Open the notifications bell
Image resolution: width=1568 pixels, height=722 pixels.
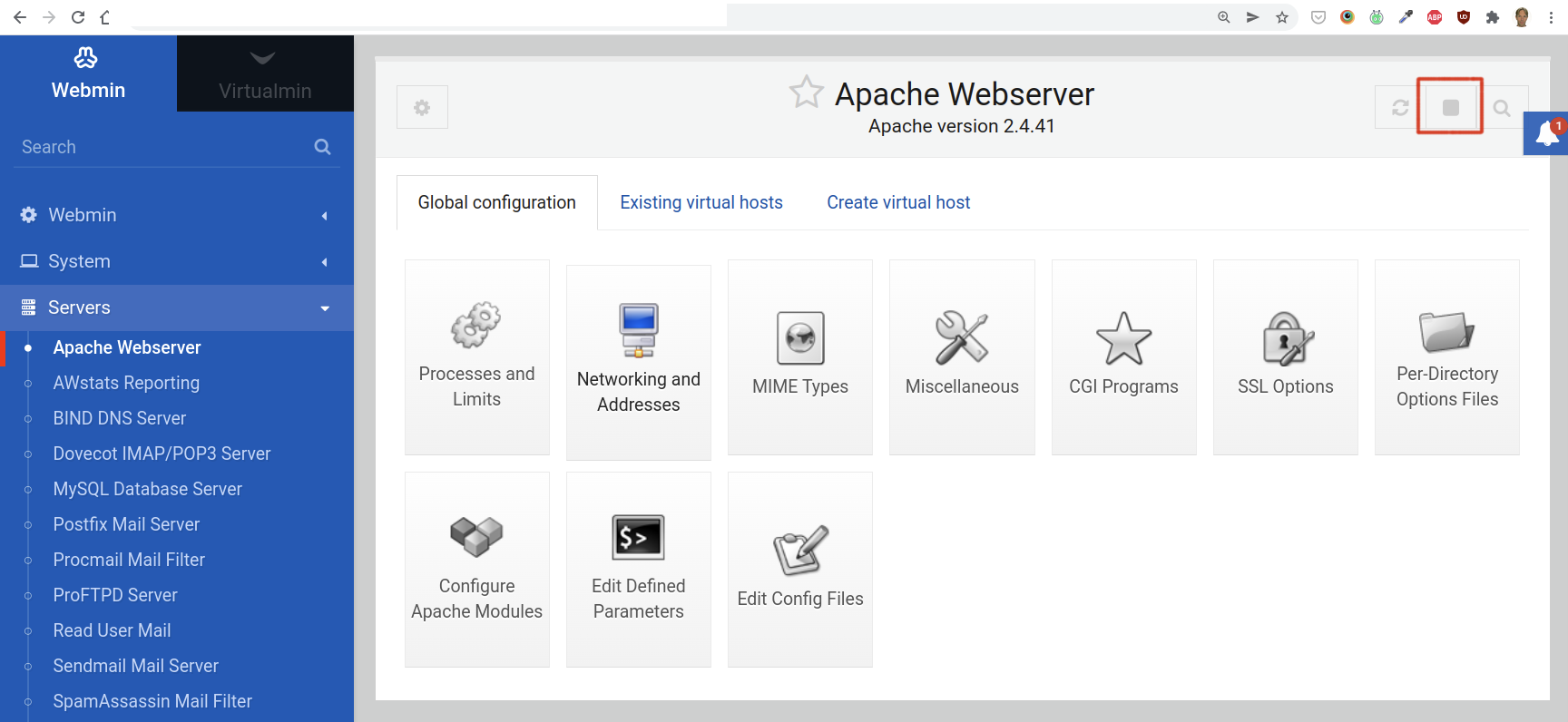pos(1546,134)
